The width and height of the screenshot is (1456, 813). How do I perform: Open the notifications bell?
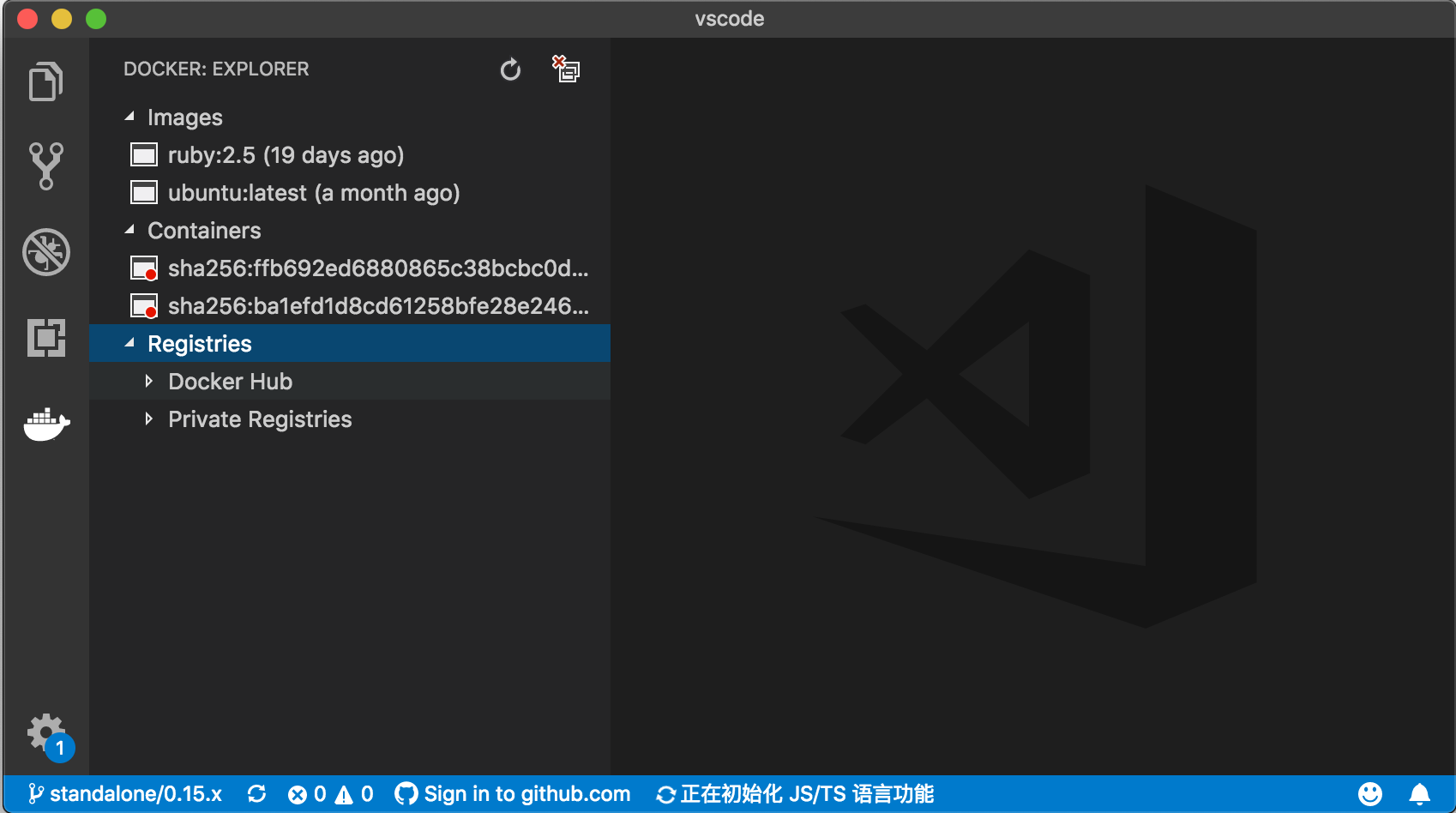pos(1419,794)
